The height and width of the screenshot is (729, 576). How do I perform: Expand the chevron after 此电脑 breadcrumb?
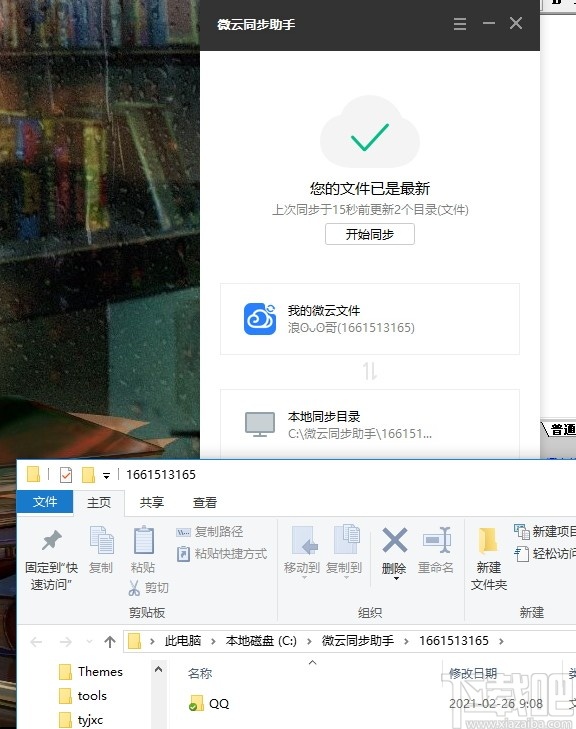(x=213, y=642)
